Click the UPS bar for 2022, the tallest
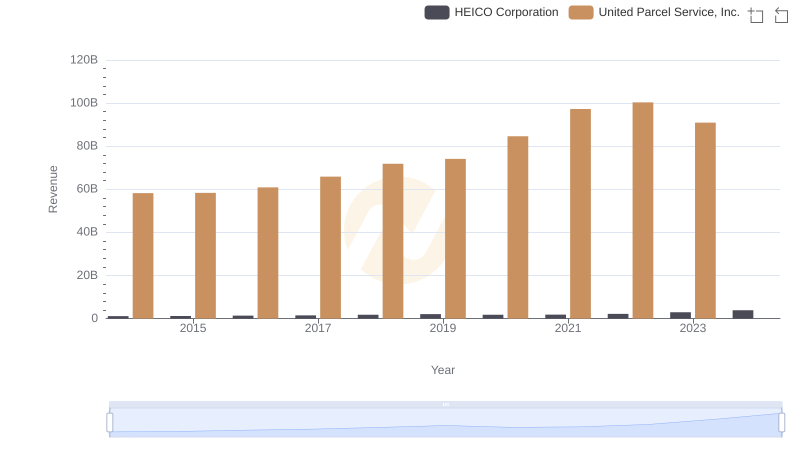This screenshot has height=461, width=800. pyautogui.click(x=643, y=210)
